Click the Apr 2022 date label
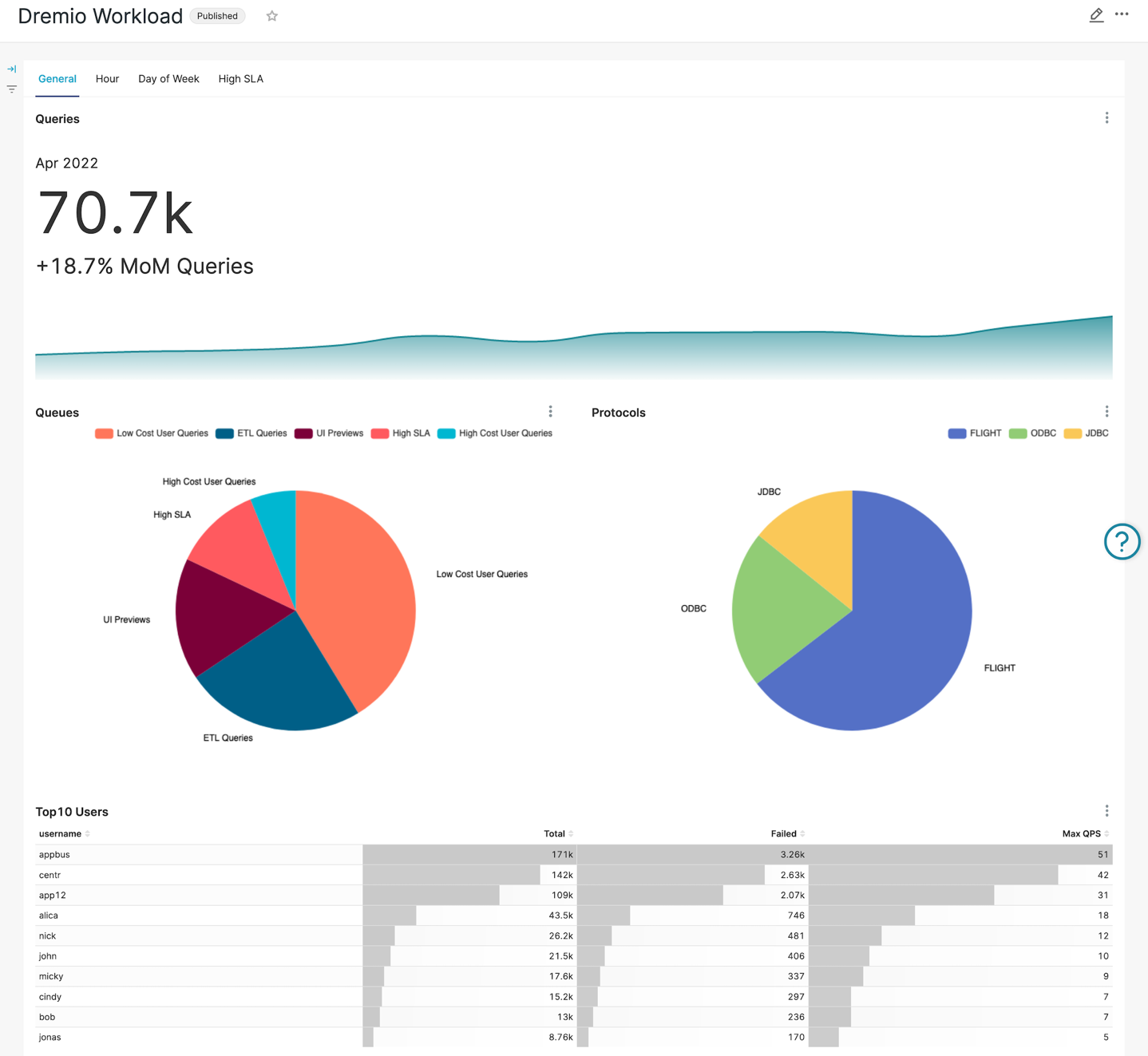 (66, 163)
